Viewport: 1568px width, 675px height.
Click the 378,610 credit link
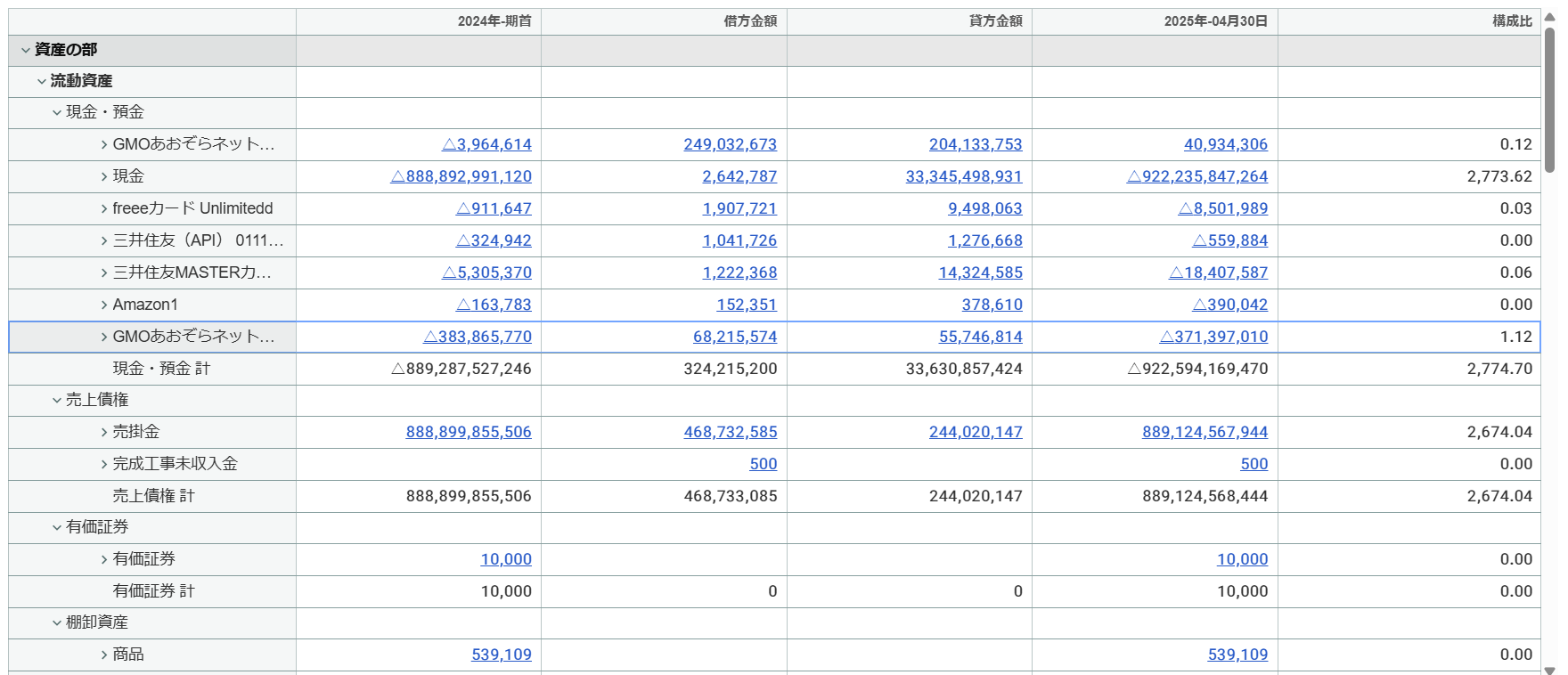(992, 305)
